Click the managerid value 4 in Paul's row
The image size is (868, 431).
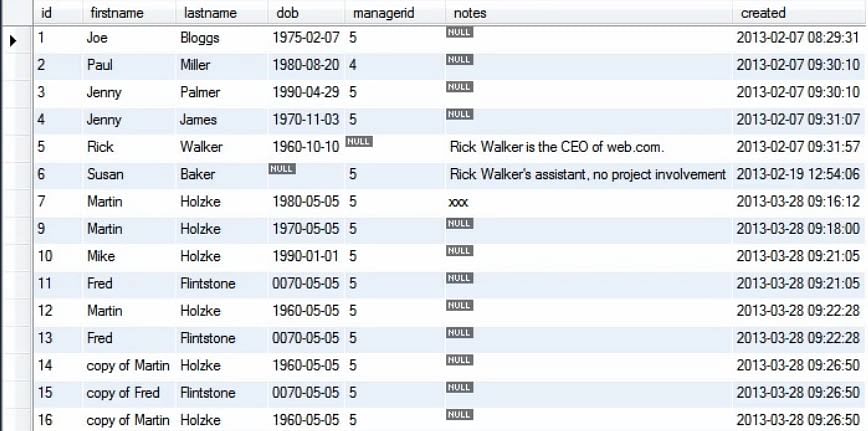353,65
